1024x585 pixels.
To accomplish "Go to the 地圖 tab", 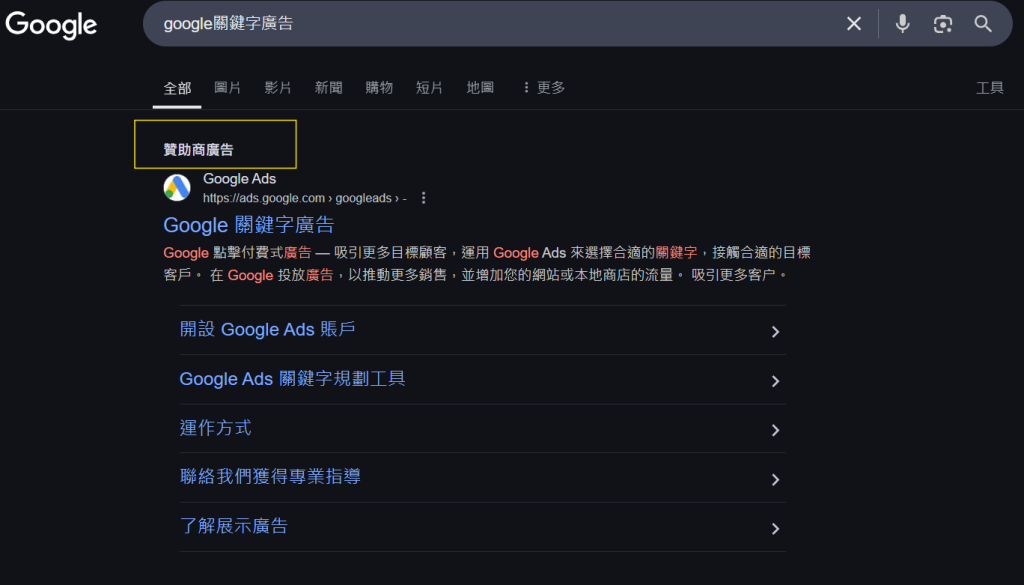I will (480, 87).
